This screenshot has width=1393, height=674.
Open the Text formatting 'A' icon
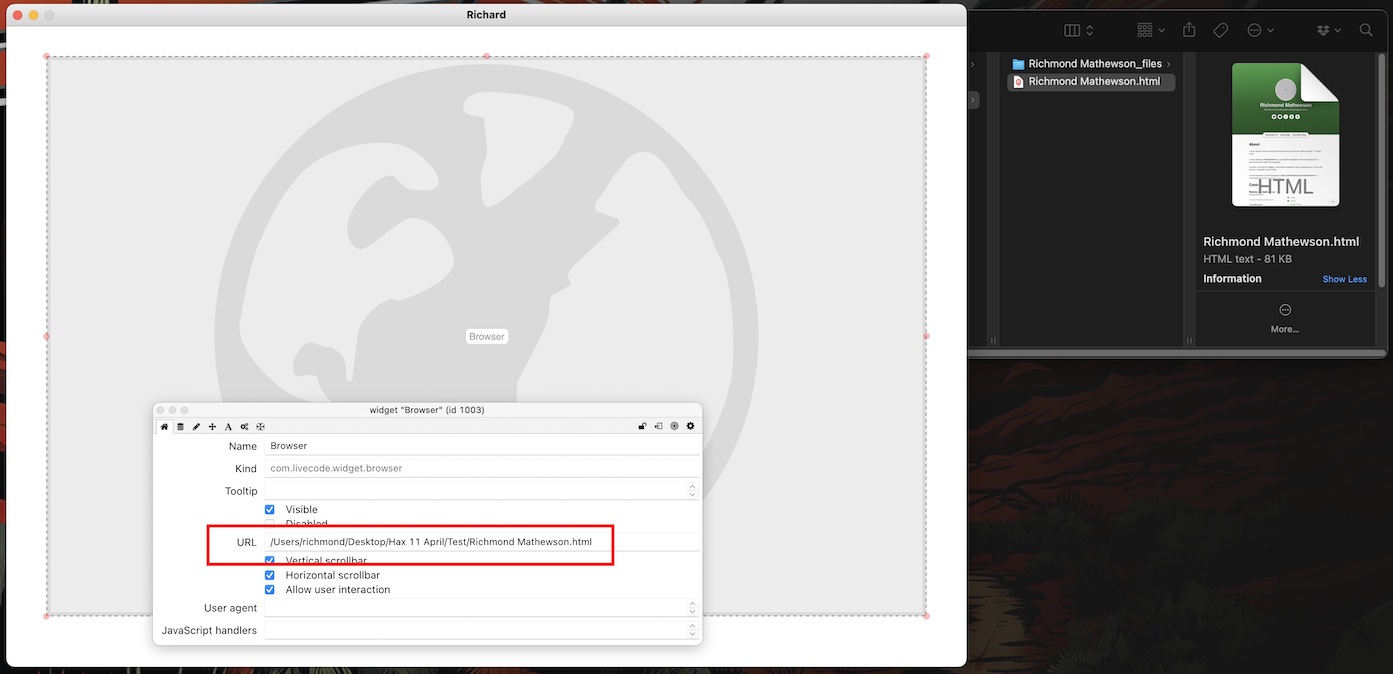228,426
